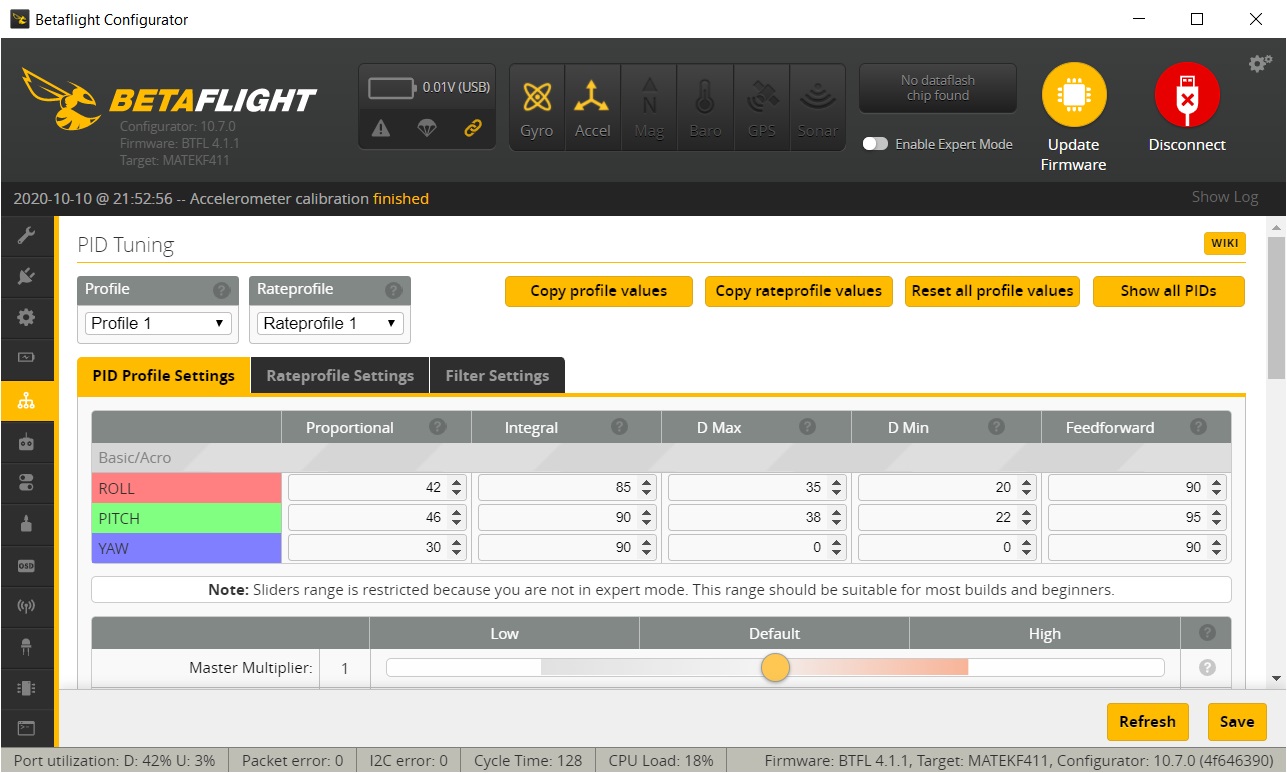Screen dimensions: 1287x773
Task: Click stepper arrows for ROLL D Max
Action: 837,488
